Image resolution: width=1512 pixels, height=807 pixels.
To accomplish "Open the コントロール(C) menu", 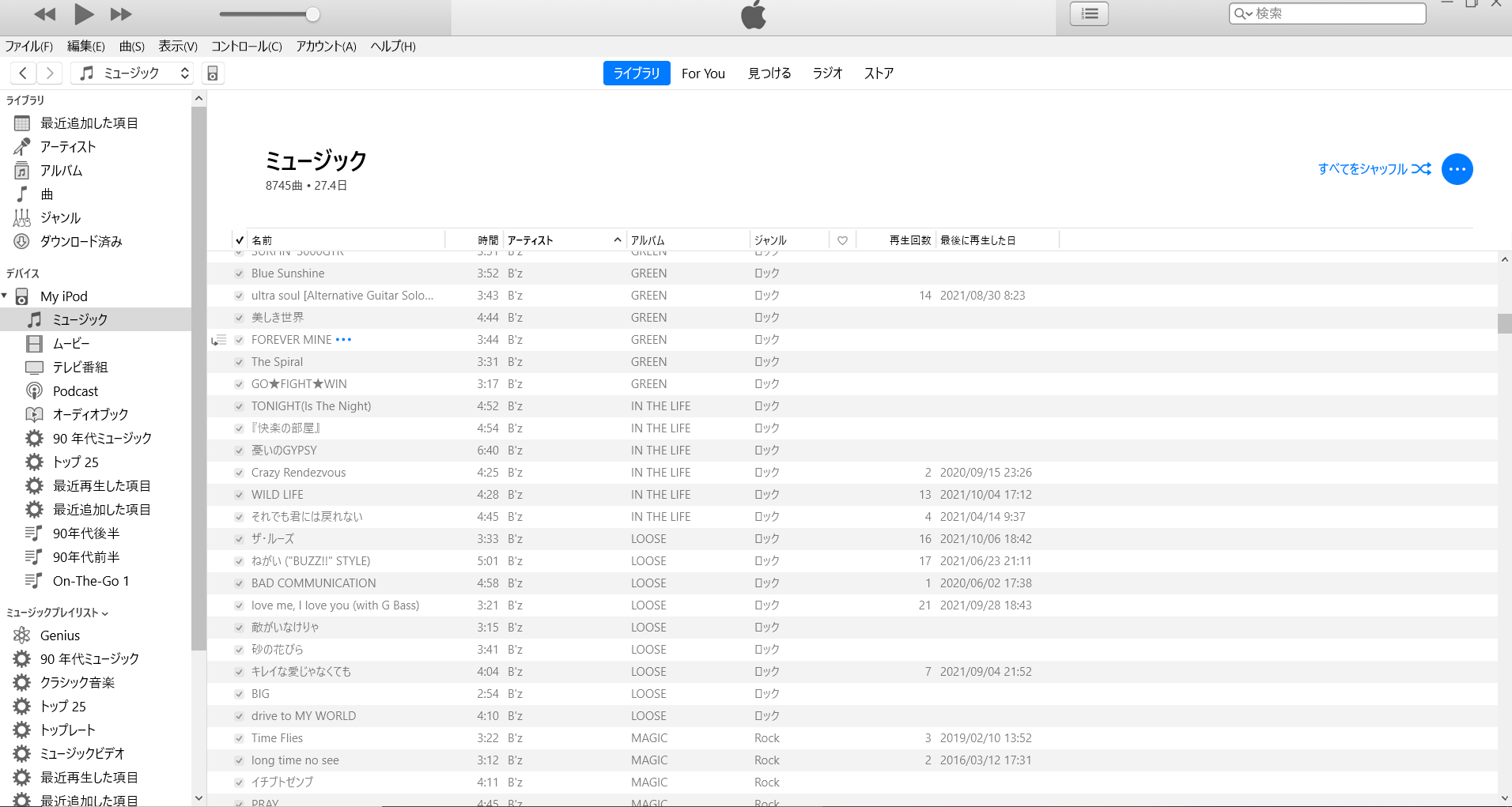I will [247, 46].
